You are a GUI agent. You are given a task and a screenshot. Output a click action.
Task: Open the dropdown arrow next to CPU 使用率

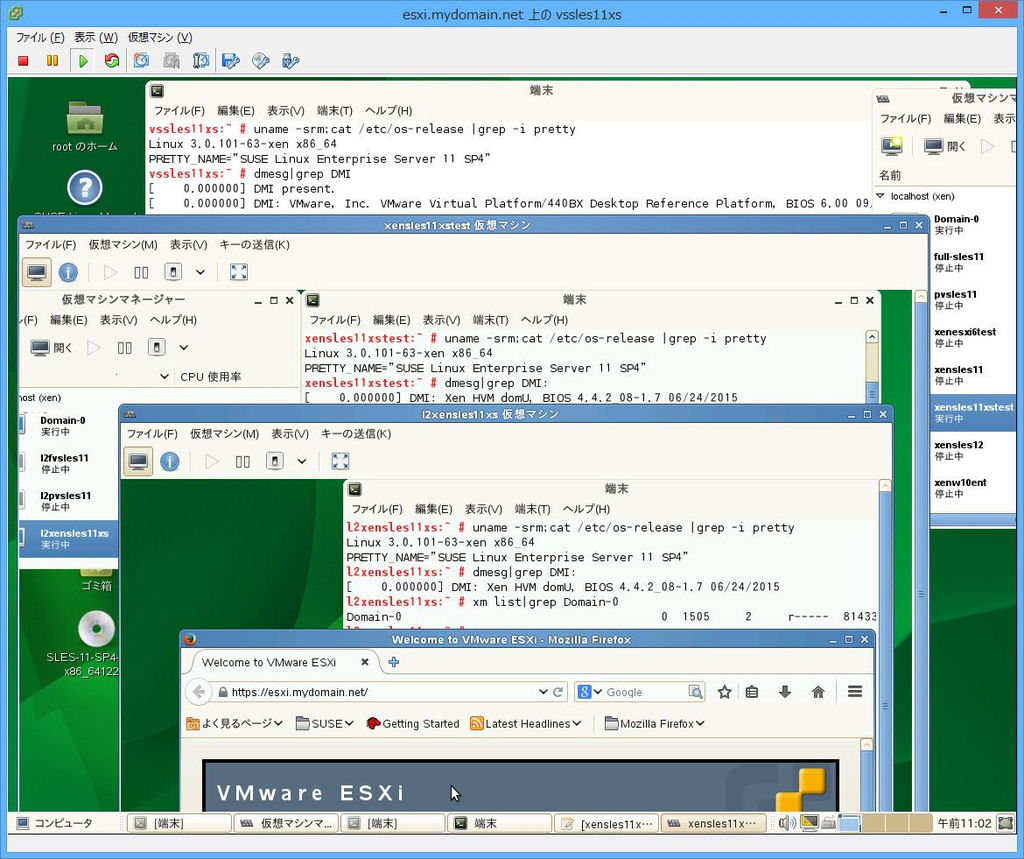point(165,376)
